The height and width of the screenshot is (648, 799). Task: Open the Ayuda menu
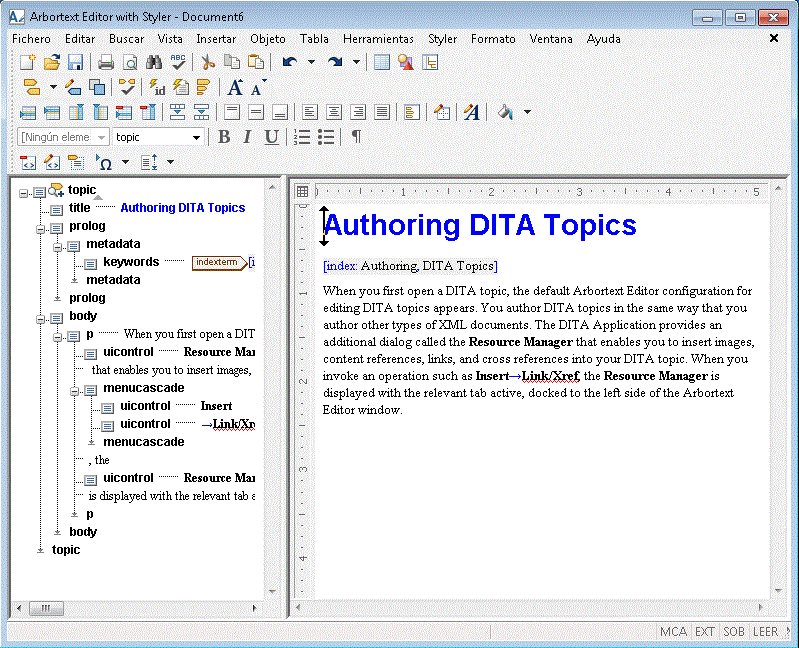point(603,39)
